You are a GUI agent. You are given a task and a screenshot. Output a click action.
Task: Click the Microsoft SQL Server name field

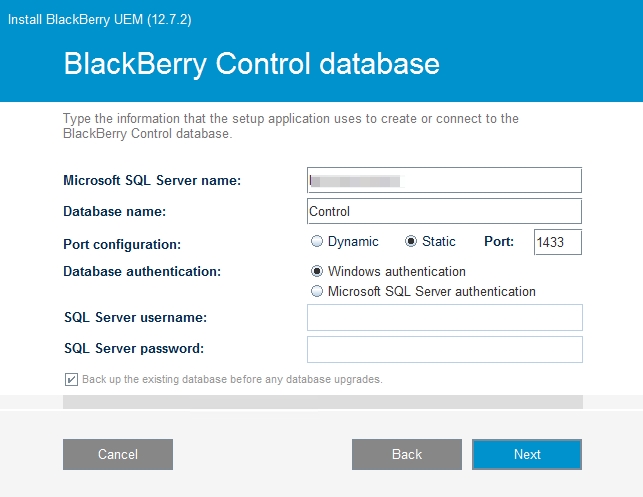click(444, 180)
